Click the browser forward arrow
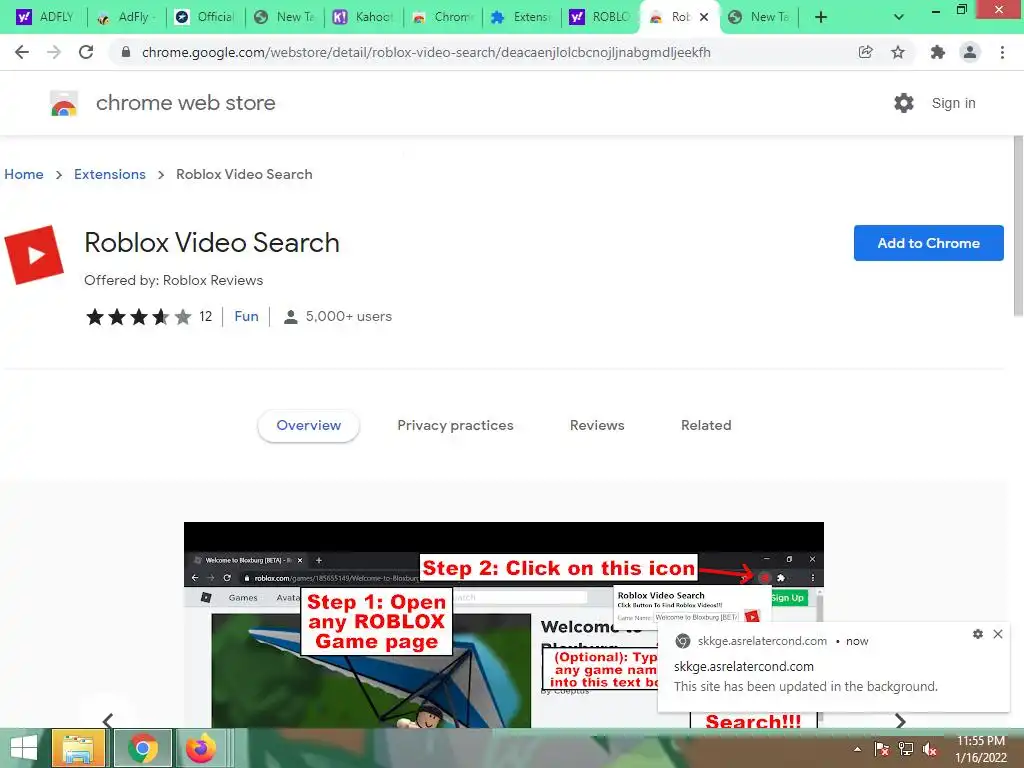This screenshot has height=768, width=1024. [x=54, y=52]
